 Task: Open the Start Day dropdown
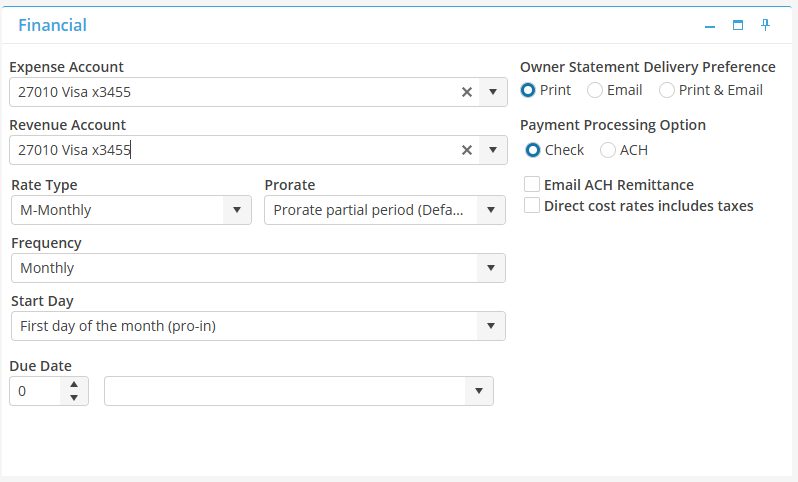coord(490,326)
